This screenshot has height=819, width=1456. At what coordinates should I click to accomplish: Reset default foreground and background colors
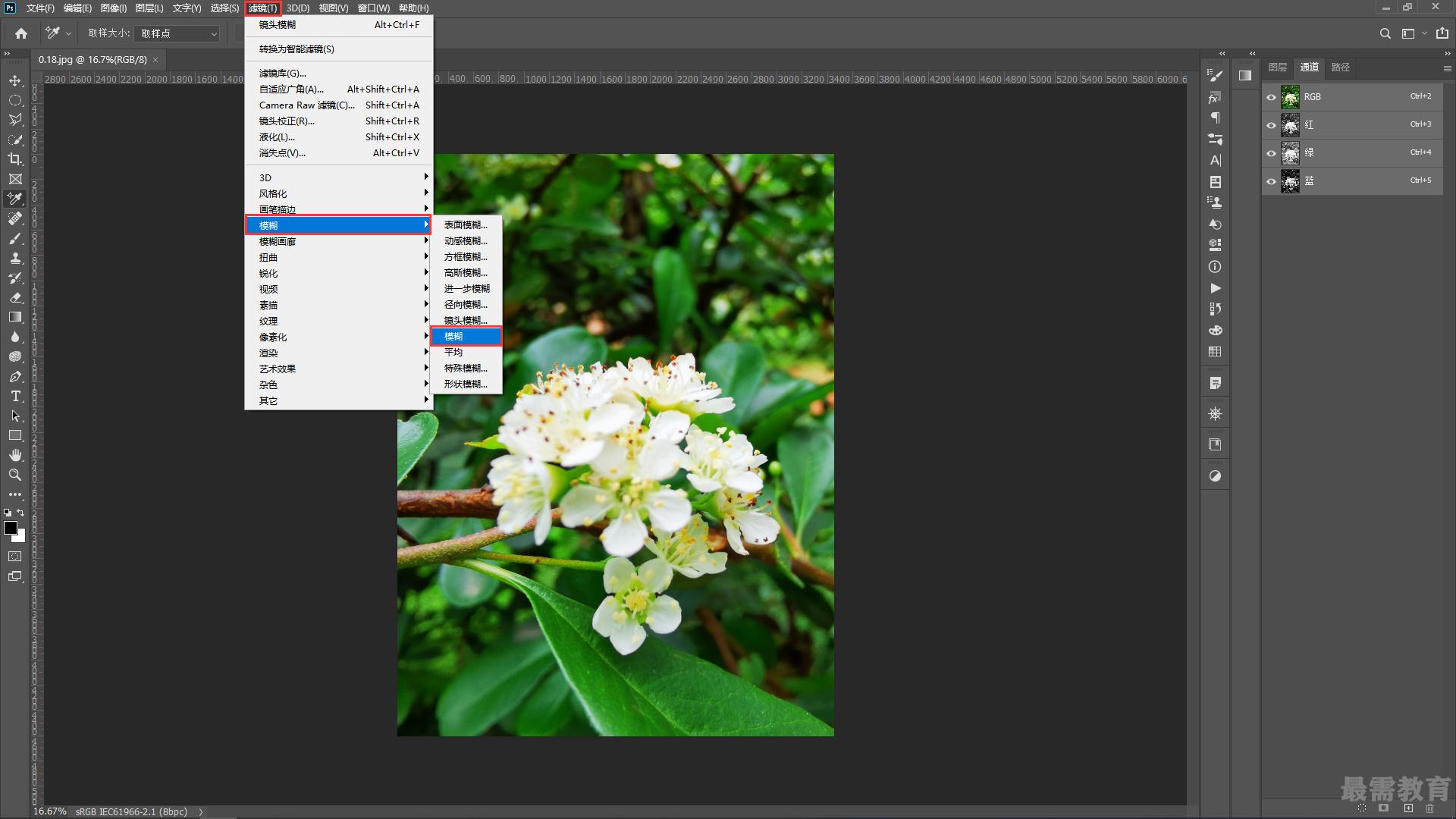coord(8,513)
